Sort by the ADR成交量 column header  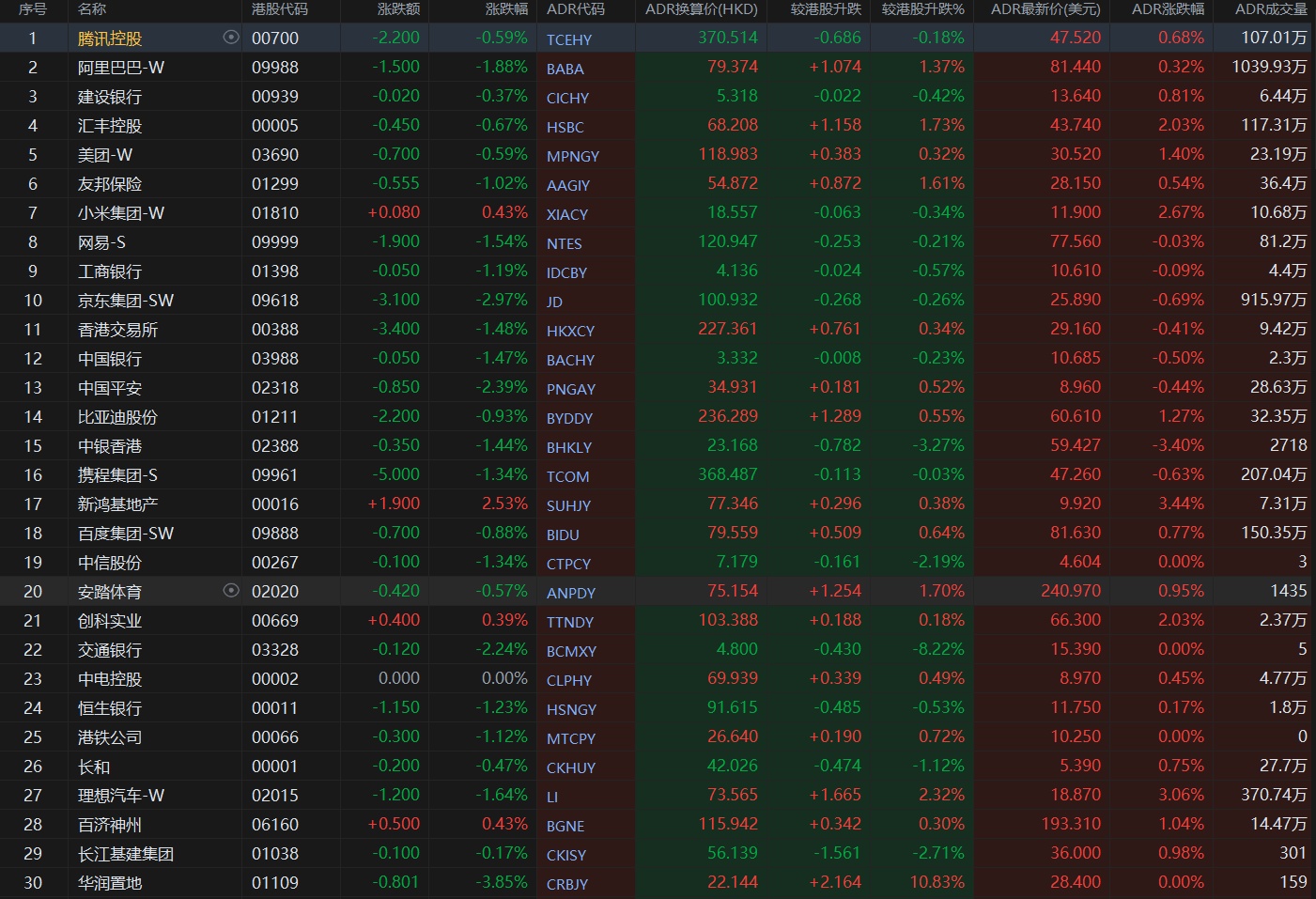(x=1271, y=9)
